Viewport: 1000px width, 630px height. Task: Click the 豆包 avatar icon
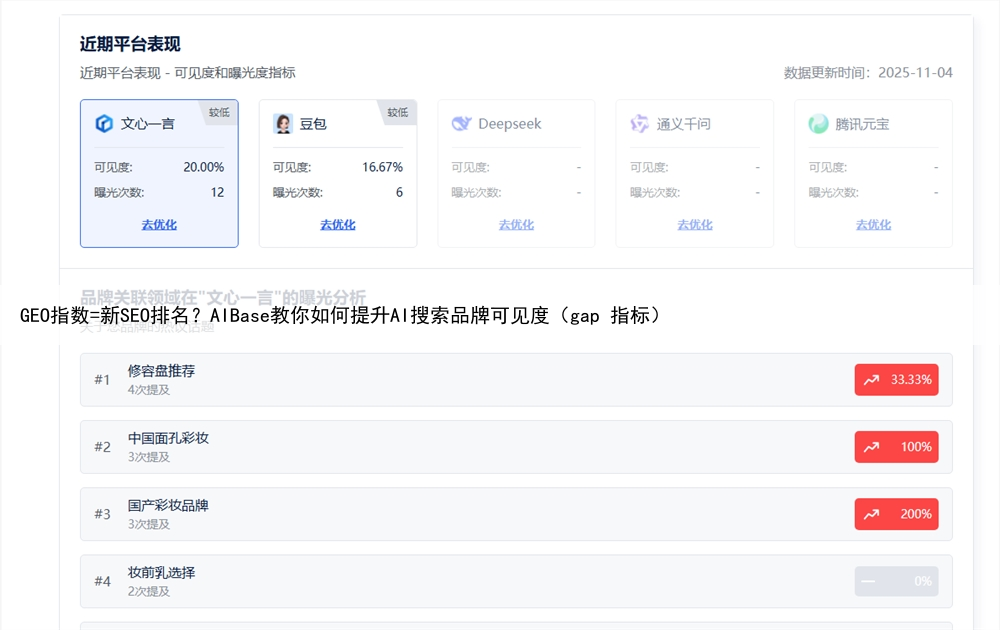(283, 124)
